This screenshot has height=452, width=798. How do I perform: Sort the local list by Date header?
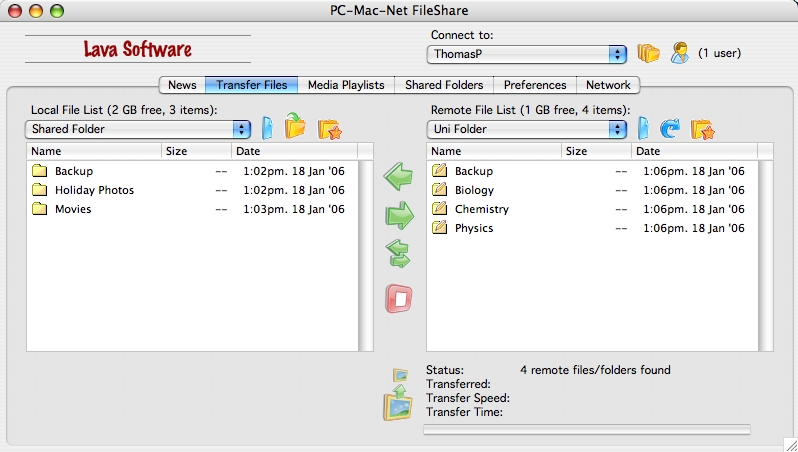[x=295, y=151]
